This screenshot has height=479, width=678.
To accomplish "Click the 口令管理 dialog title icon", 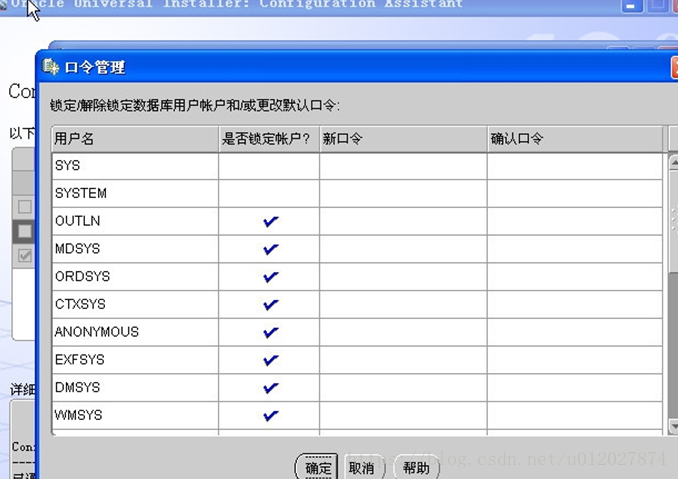I will coord(51,67).
